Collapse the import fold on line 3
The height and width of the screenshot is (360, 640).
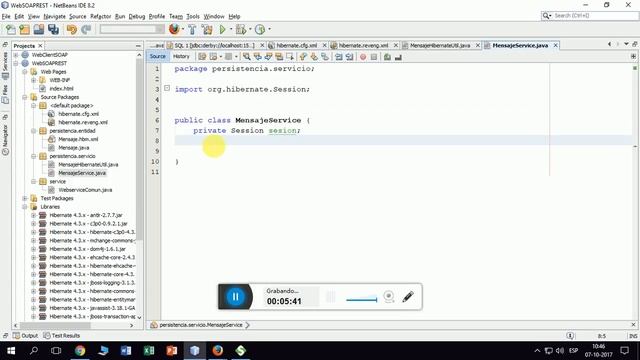[x=167, y=88]
